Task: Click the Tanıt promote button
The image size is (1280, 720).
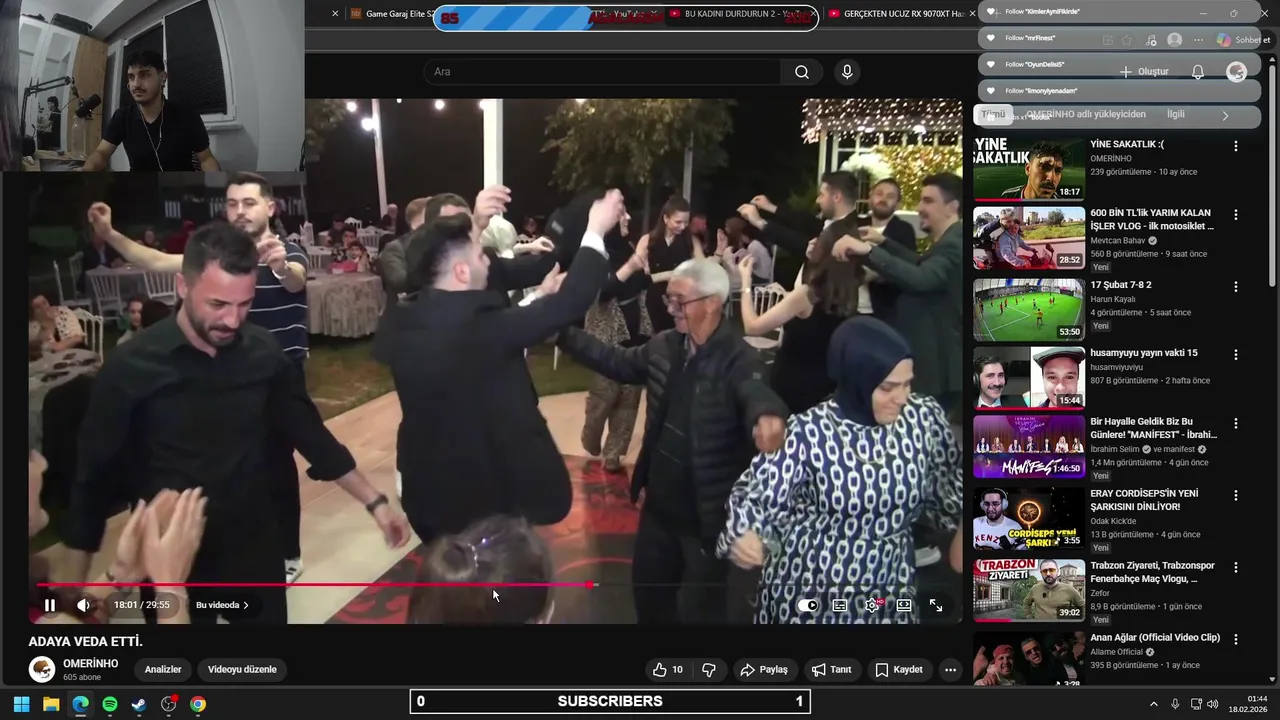Action: point(831,670)
